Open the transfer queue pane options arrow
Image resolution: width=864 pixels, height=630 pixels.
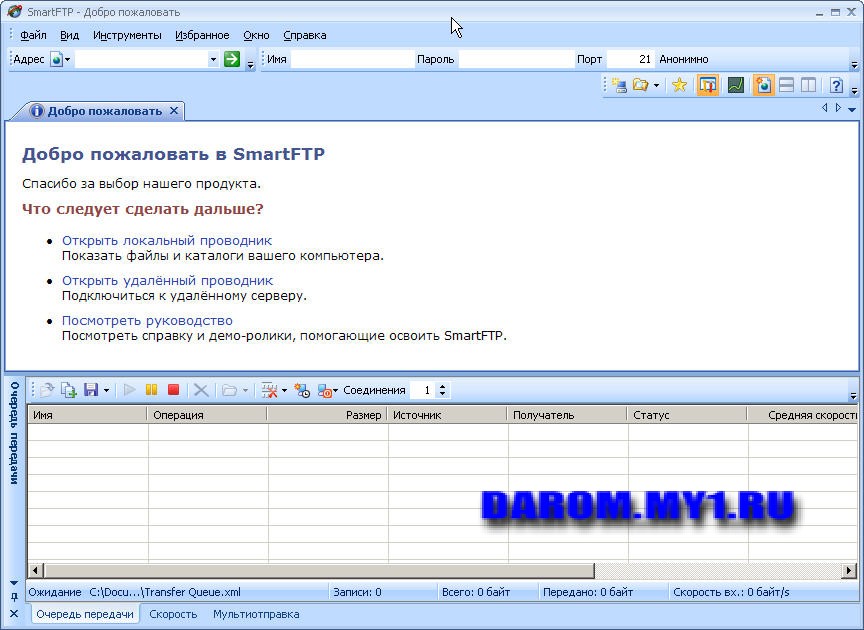[14, 582]
